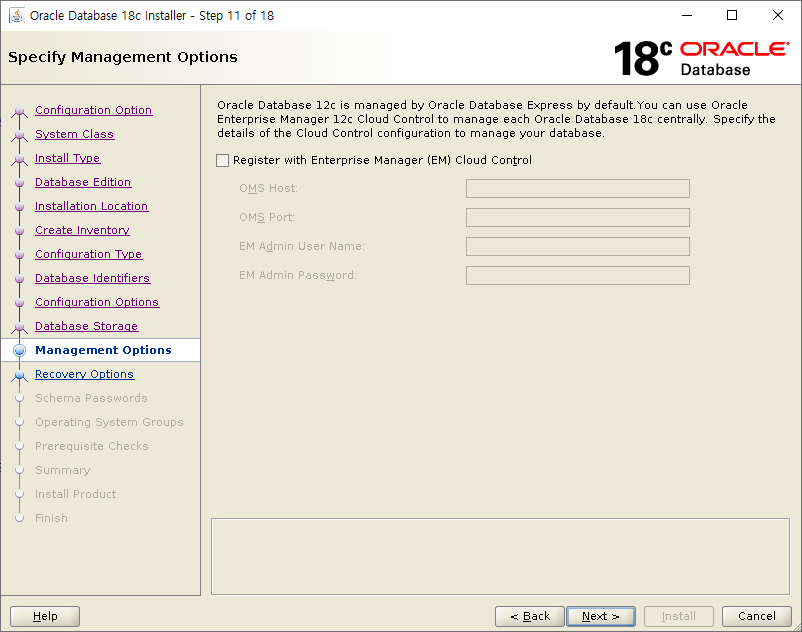802x632 pixels.
Task: Proceed with the Next button
Action: (x=601, y=616)
